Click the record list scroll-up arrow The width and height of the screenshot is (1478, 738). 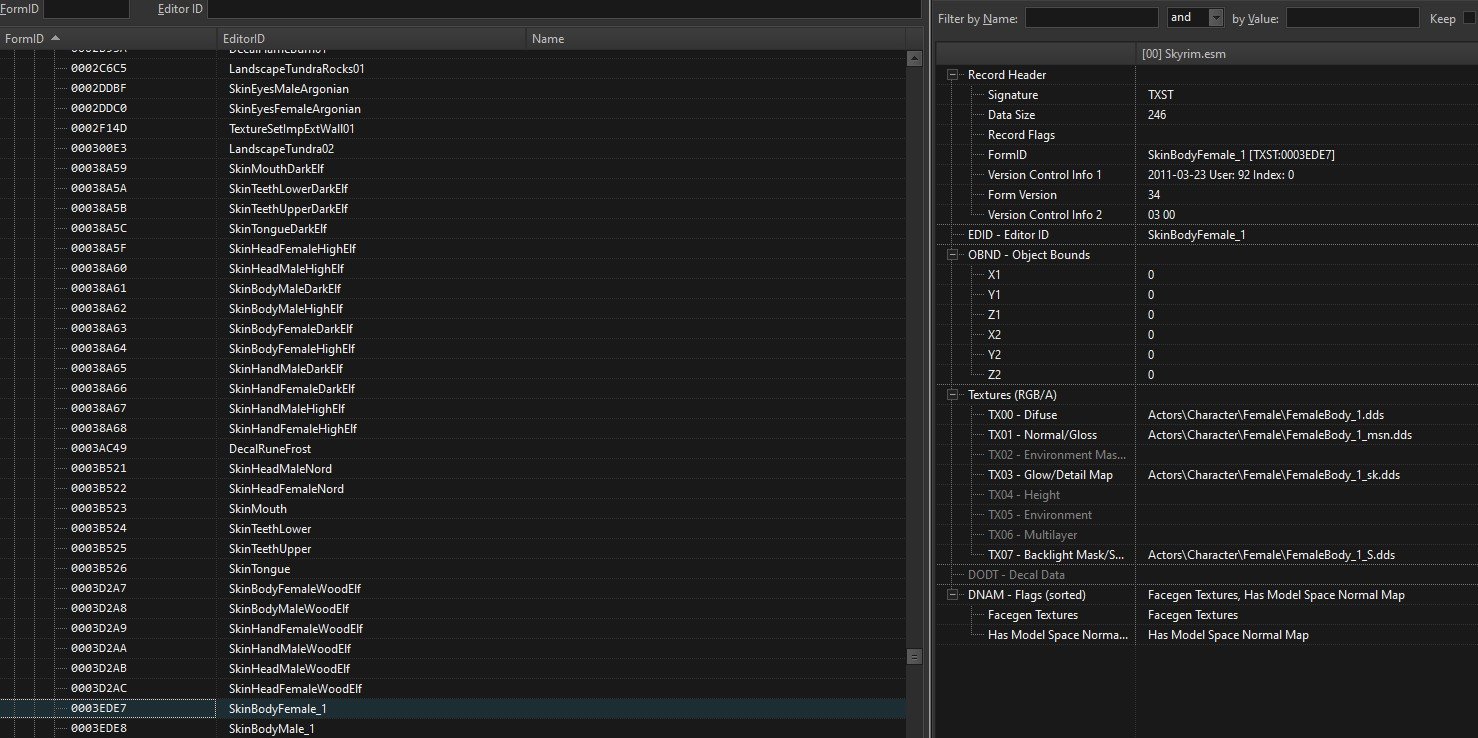tap(913, 59)
